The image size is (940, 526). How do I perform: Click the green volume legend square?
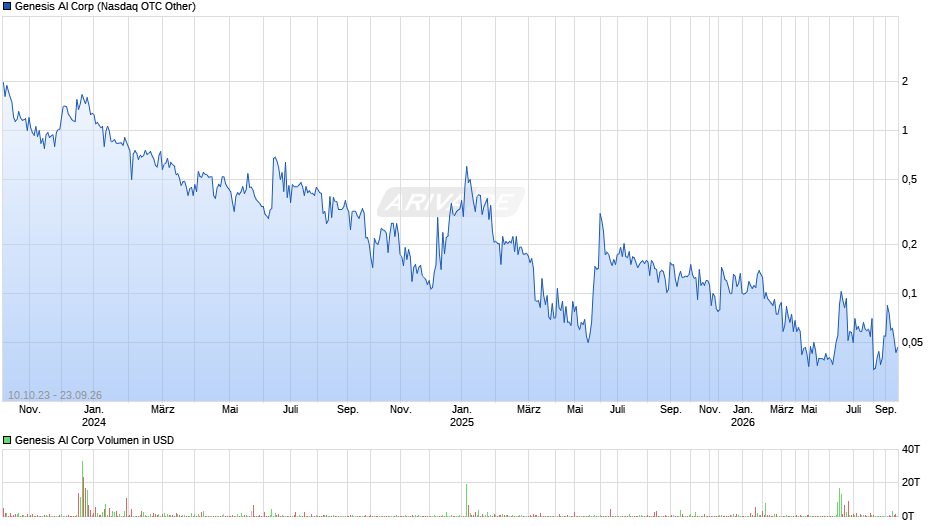[x=7, y=440]
